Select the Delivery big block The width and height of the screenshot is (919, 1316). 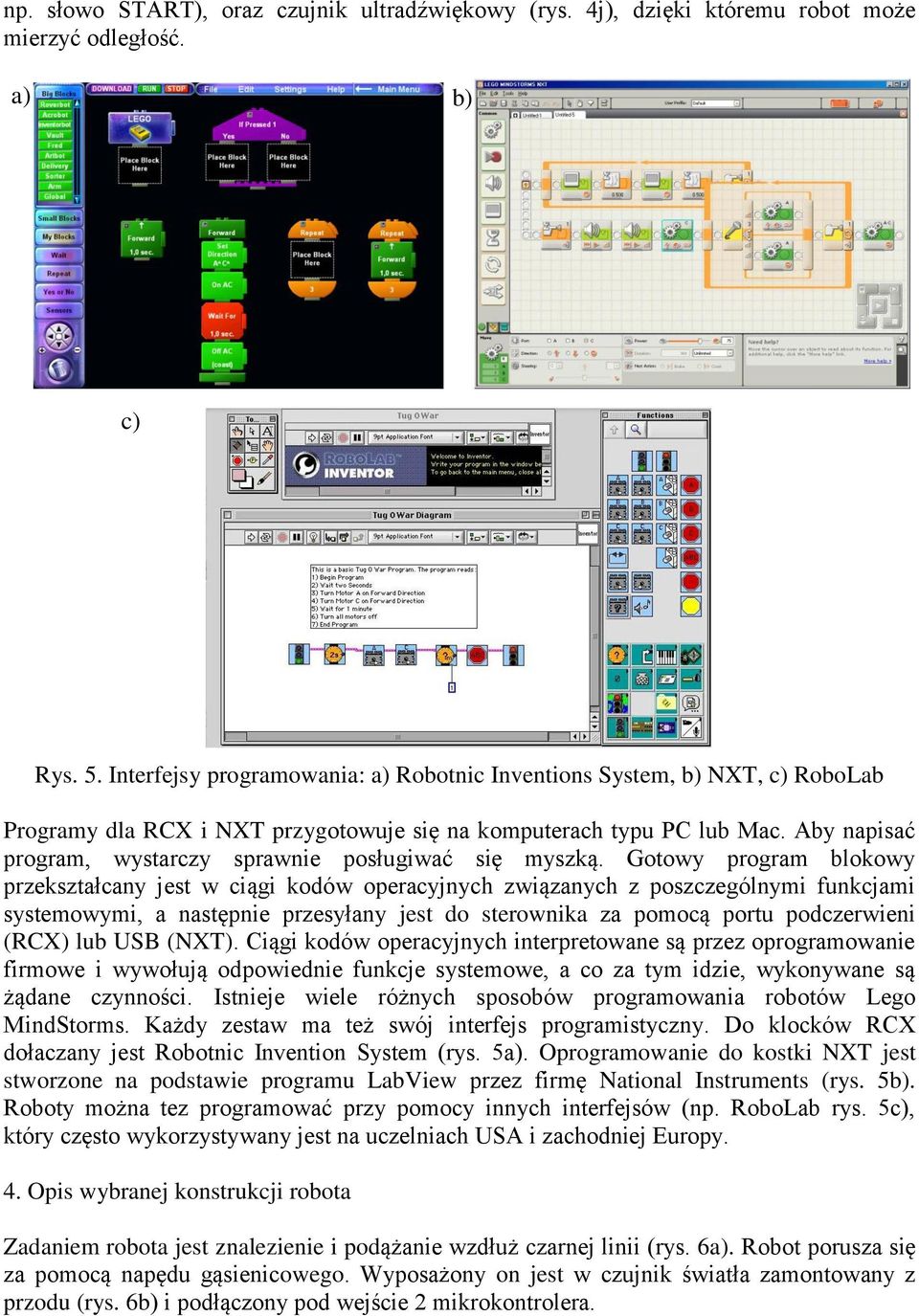click(55, 166)
